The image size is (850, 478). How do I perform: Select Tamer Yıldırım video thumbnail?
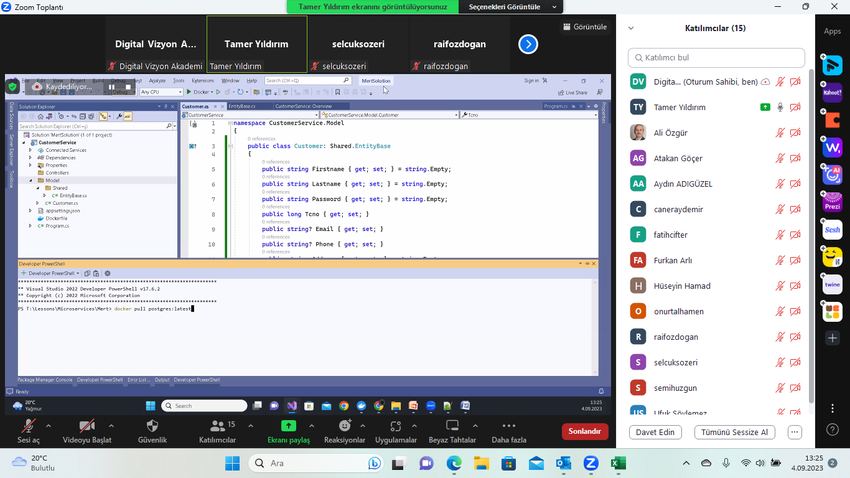click(256, 44)
